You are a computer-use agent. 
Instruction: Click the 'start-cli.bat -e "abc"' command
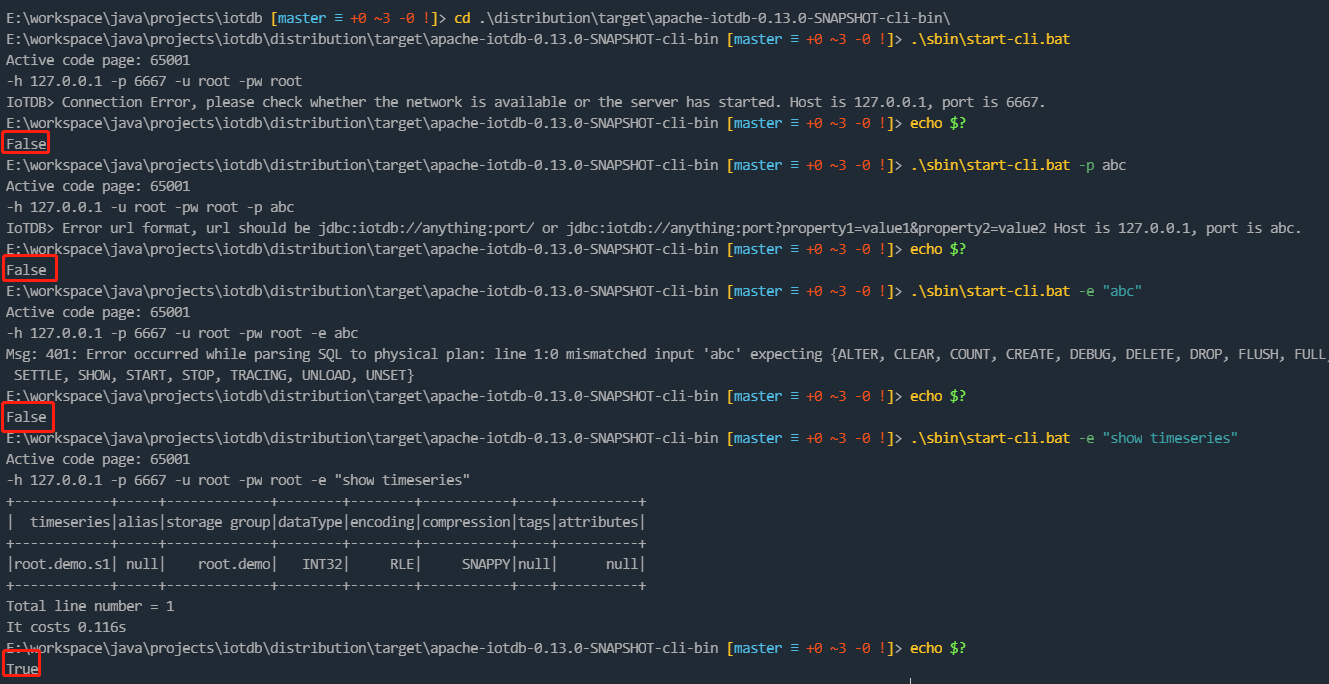pyautogui.click(x=1026, y=291)
